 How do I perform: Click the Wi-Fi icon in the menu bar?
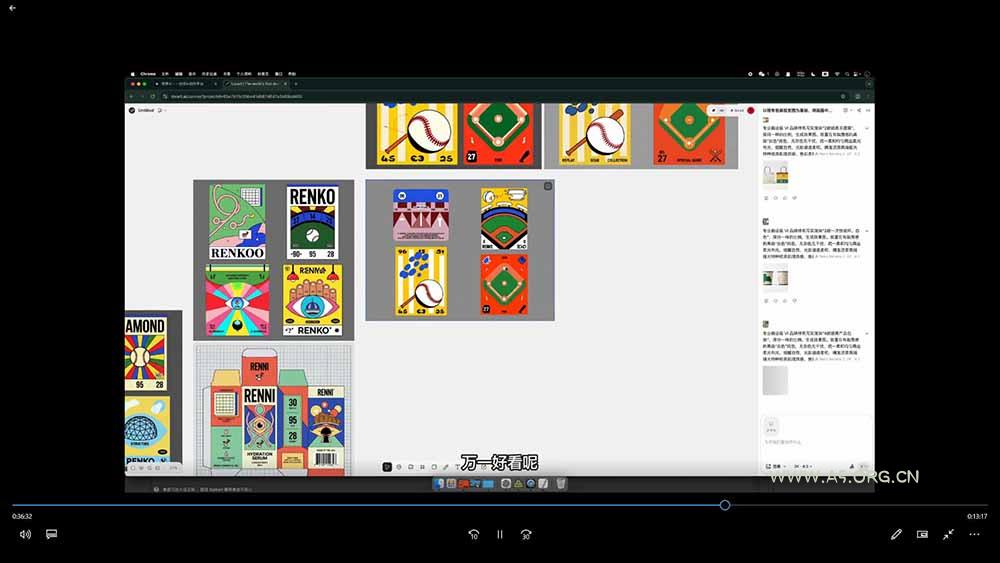point(837,74)
